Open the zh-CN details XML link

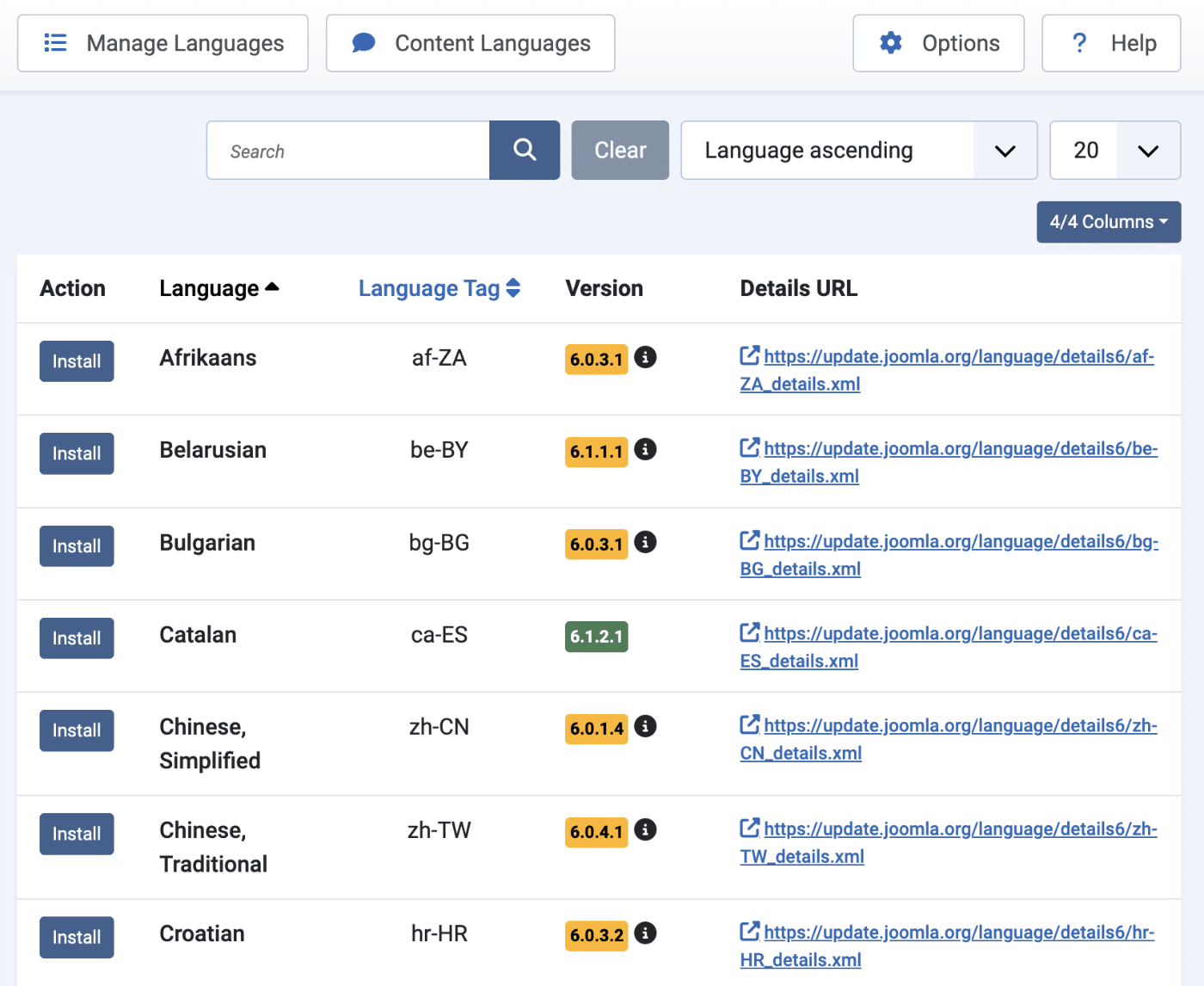pyautogui.click(x=949, y=739)
